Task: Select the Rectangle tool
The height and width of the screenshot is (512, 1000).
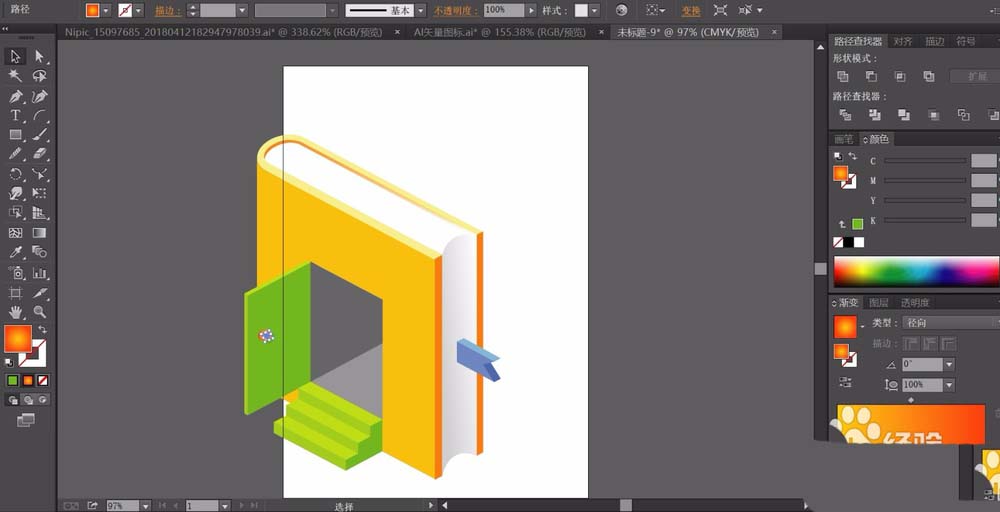Action: [15, 135]
